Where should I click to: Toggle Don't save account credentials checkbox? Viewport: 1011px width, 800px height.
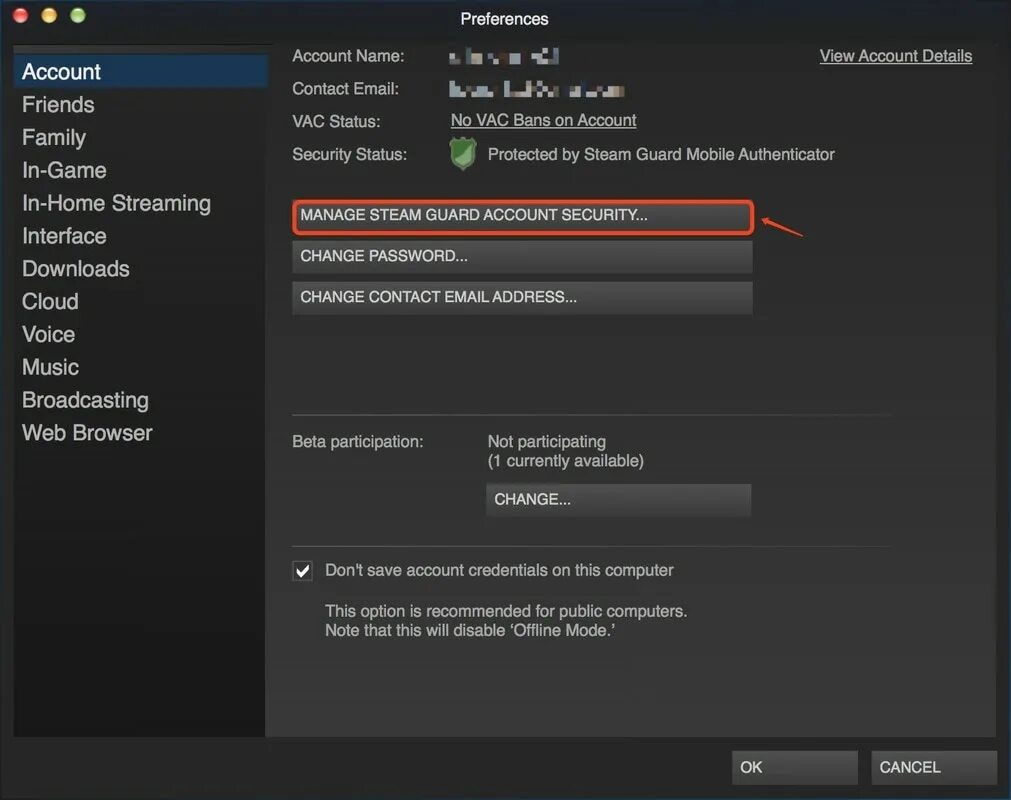[302, 571]
